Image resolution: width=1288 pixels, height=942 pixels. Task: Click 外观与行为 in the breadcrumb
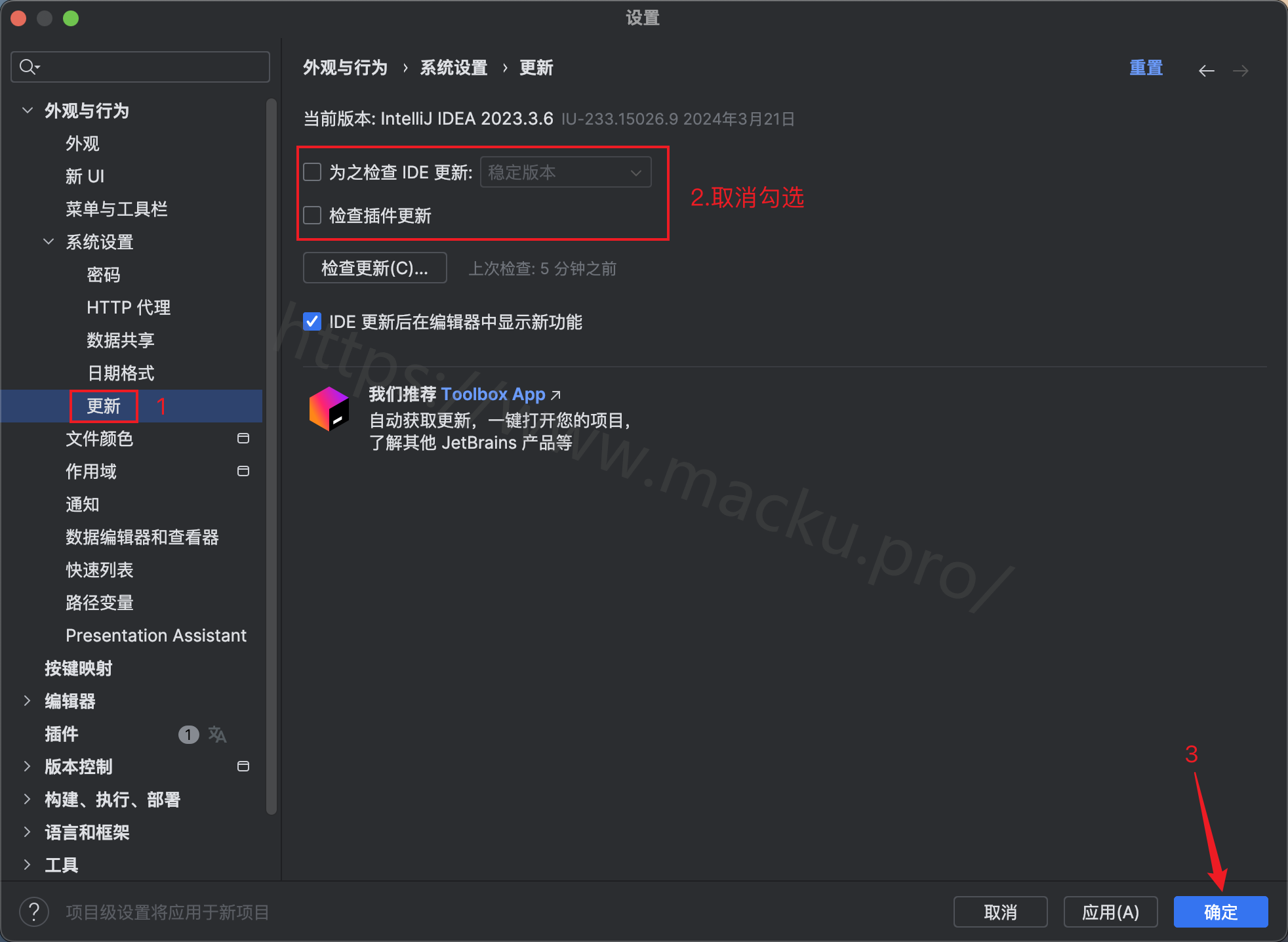pos(346,68)
